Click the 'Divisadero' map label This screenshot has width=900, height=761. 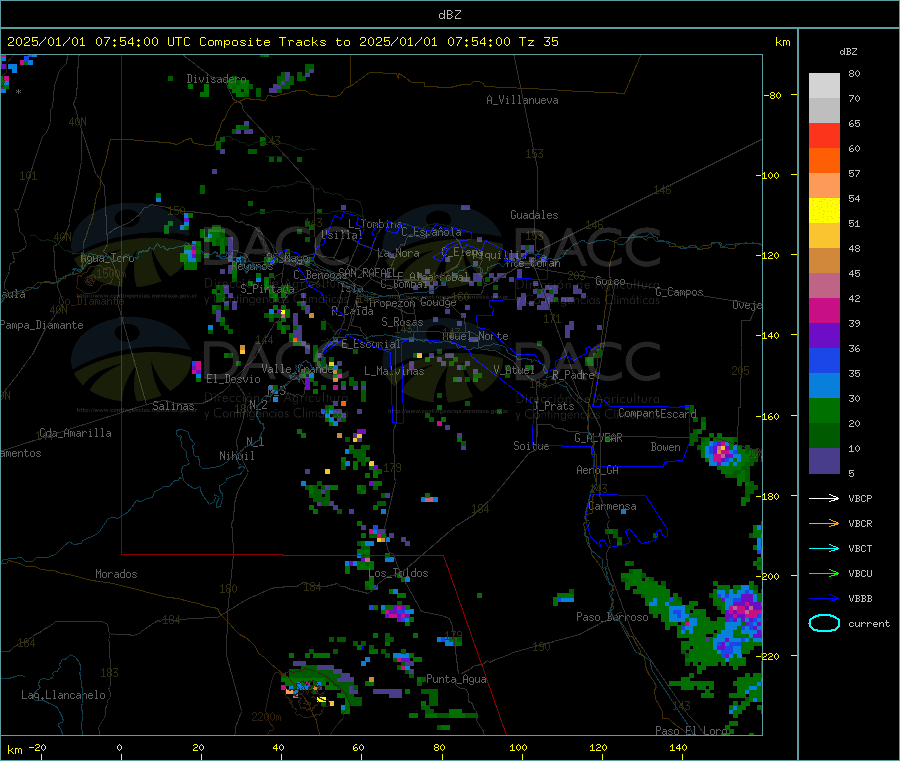point(216,79)
